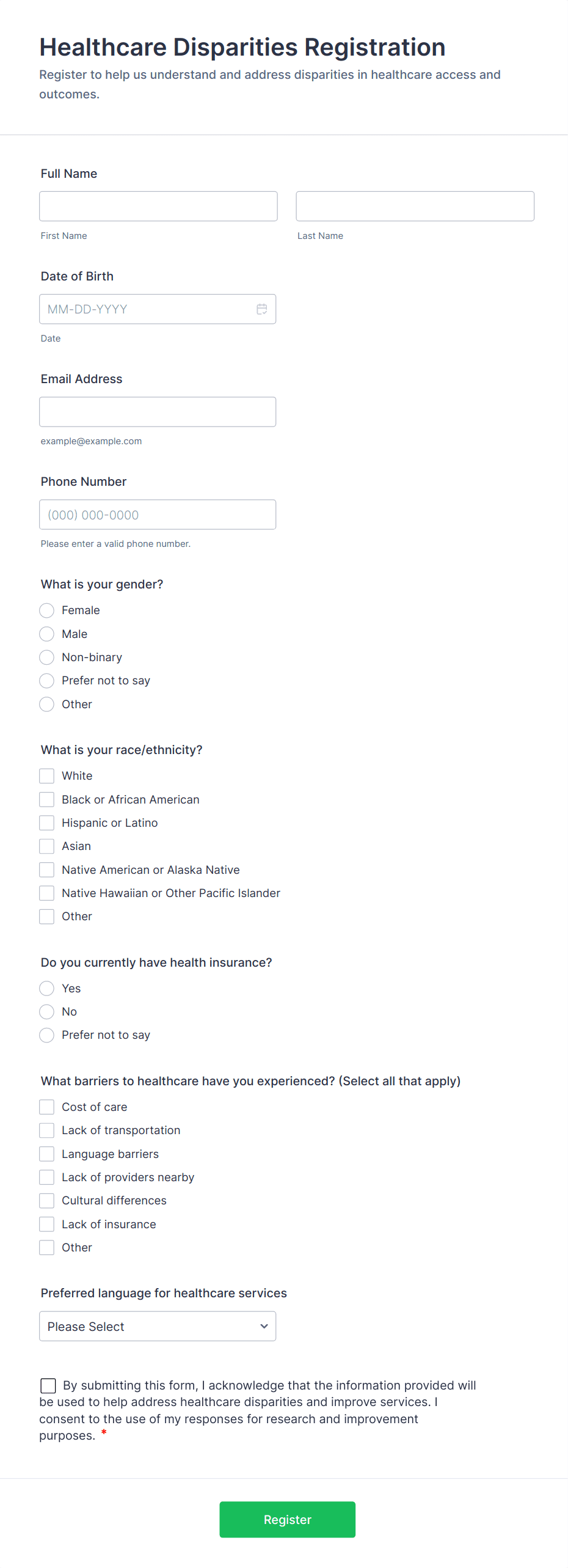This screenshot has height=1568, width=568.
Task: Check the Cost of care barrier
Action: tap(47, 1107)
